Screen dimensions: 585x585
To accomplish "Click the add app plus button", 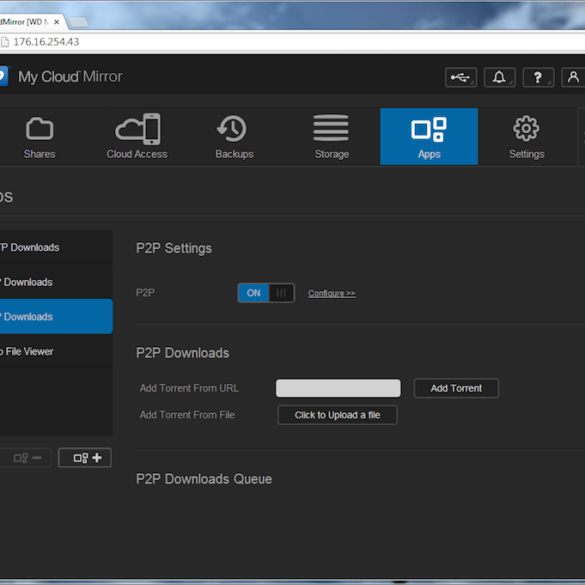I will [85, 458].
